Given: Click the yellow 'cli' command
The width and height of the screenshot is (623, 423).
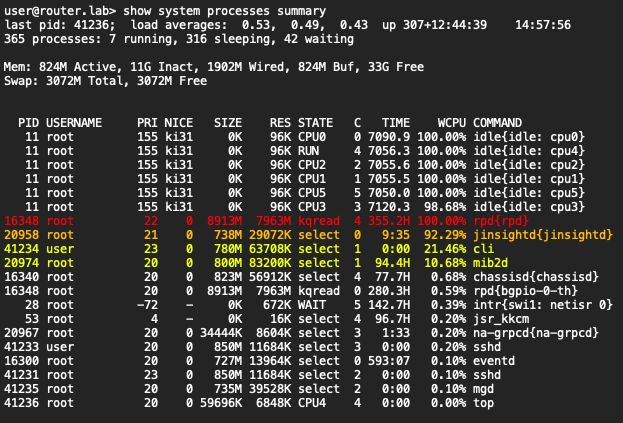Looking at the screenshot, I should click(x=483, y=249).
